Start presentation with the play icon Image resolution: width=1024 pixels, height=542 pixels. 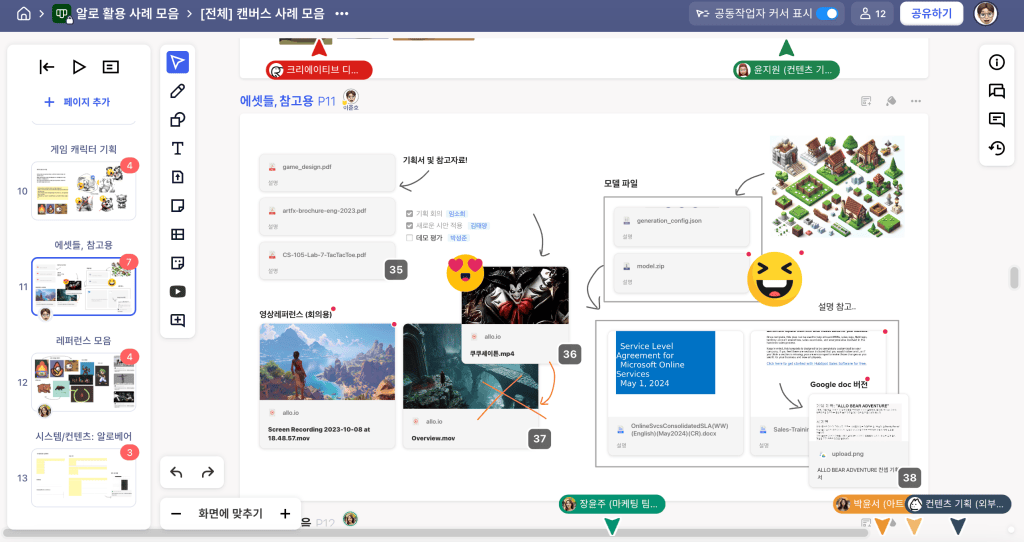click(79, 67)
